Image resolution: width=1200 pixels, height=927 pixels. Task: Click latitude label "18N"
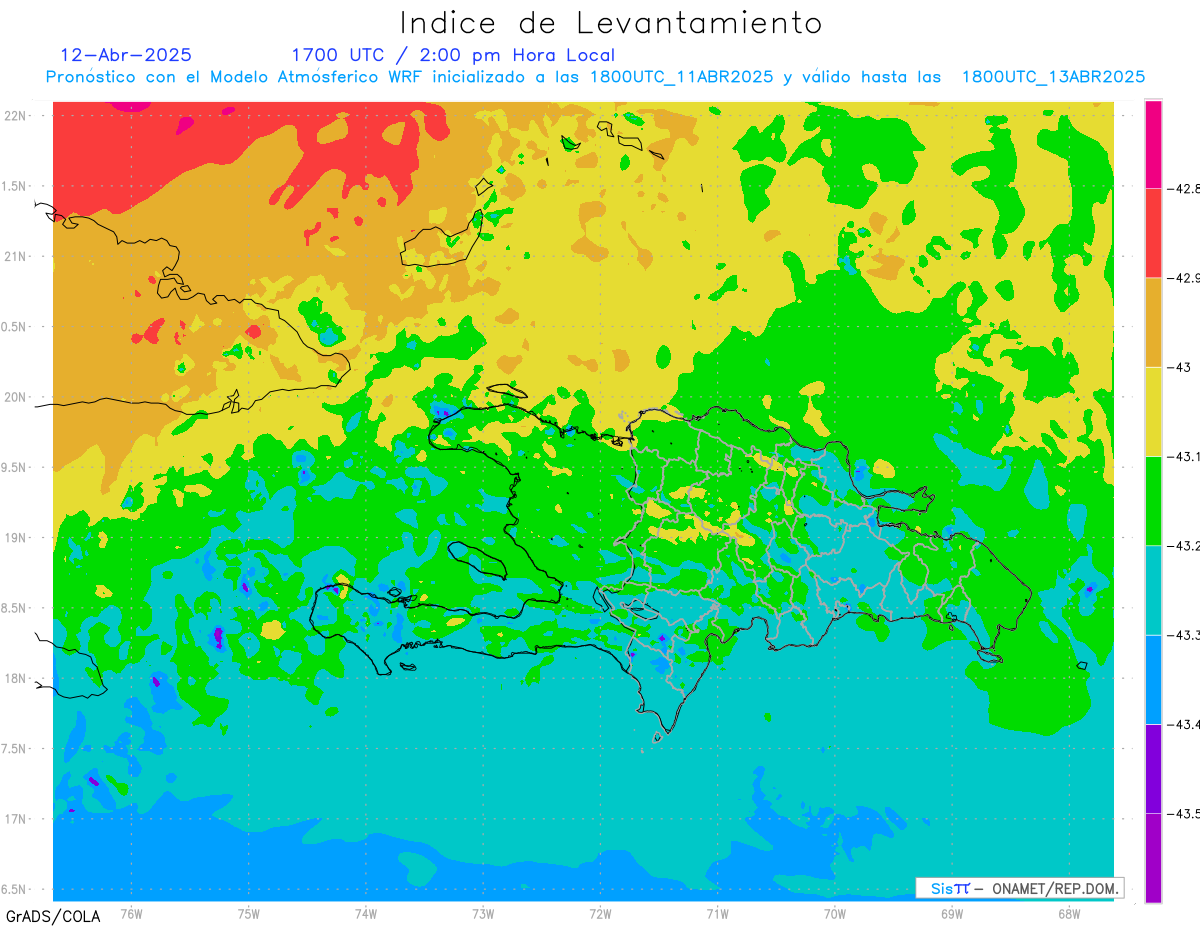pyautogui.click(x=16, y=678)
